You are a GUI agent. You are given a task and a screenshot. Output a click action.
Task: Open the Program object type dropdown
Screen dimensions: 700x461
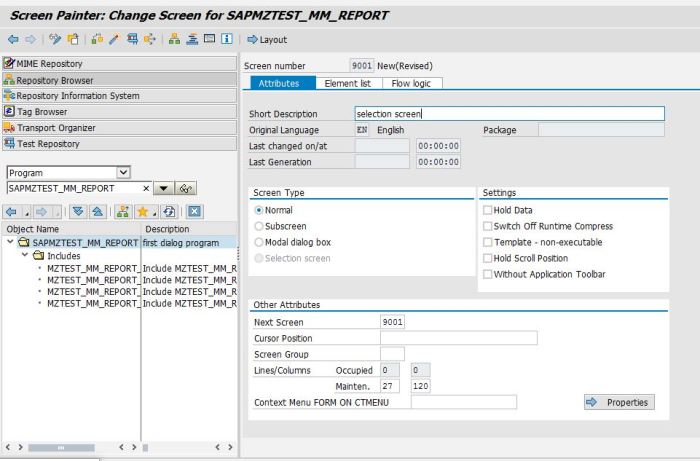coord(124,173)
